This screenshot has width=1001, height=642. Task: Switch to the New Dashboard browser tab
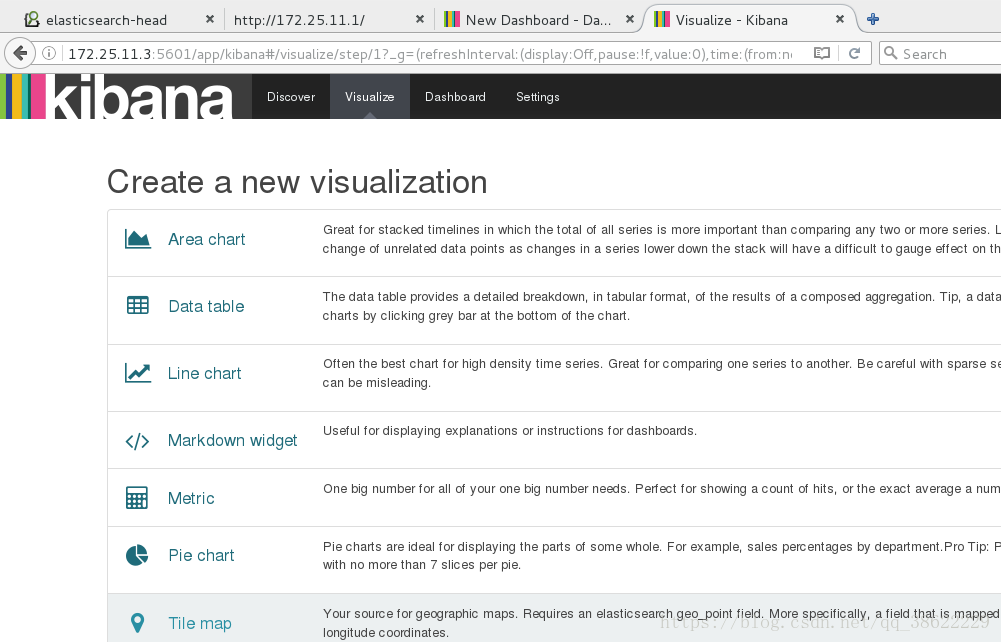coord(539,20)
